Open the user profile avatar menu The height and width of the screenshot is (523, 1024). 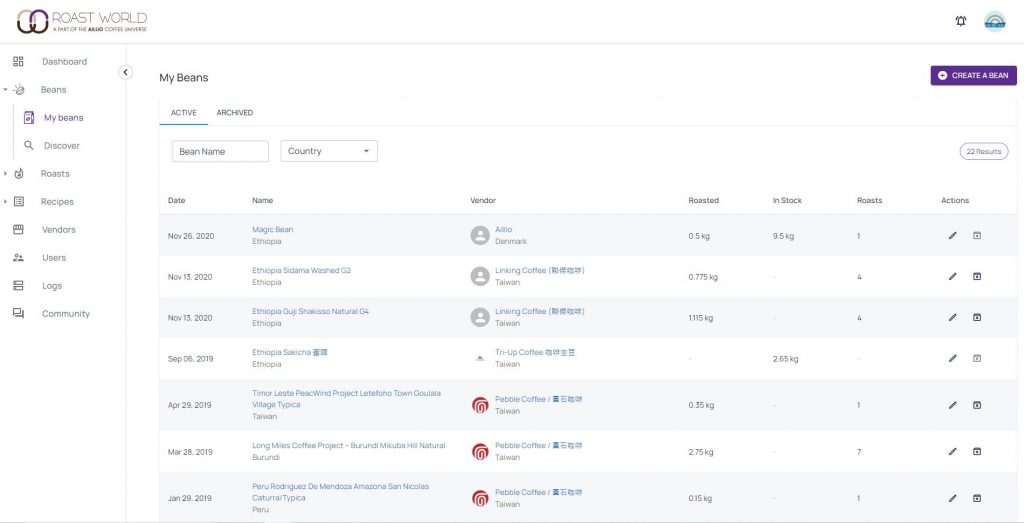coord(994,22)
